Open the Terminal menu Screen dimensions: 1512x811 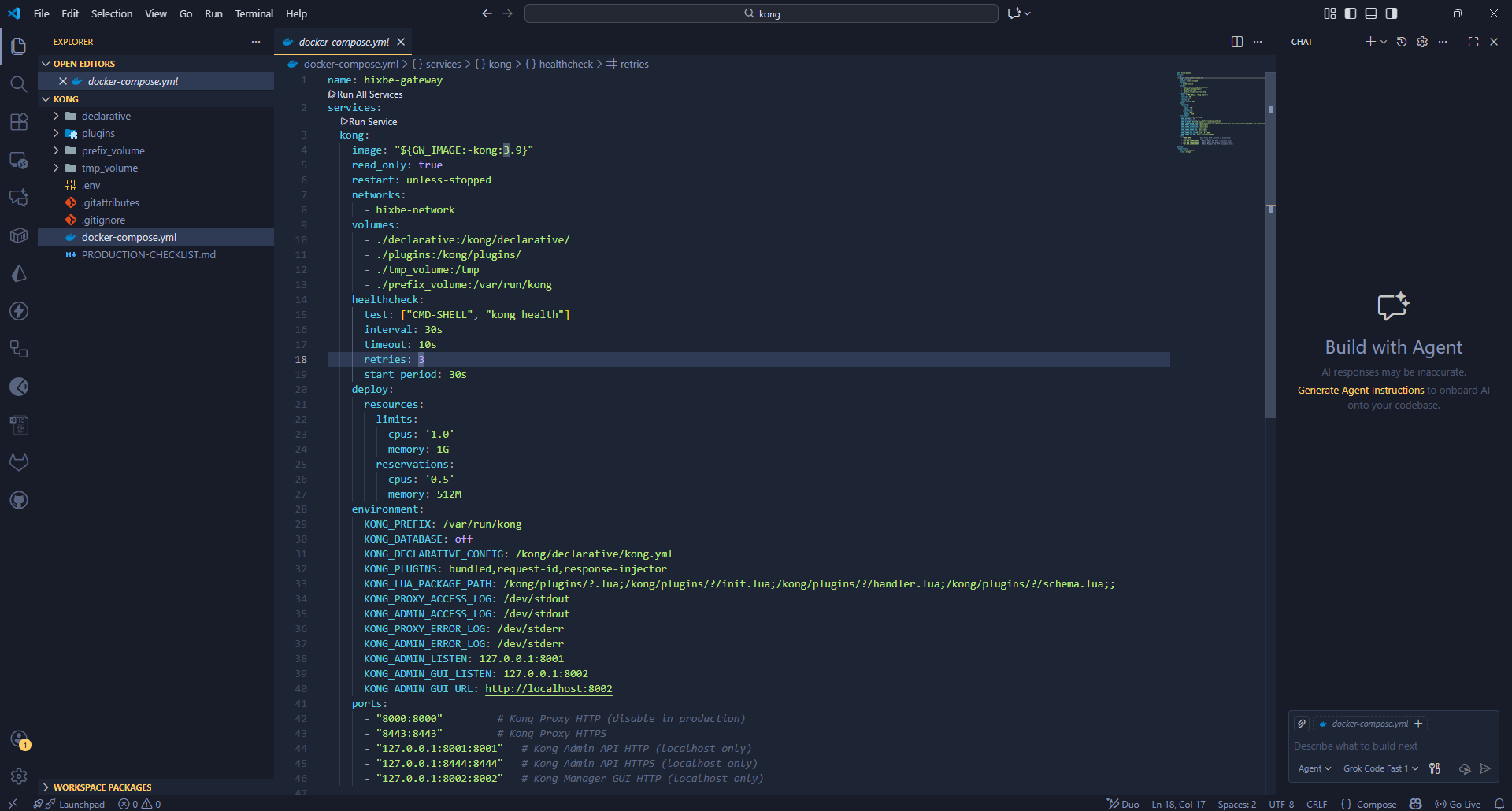pos(254,13)
